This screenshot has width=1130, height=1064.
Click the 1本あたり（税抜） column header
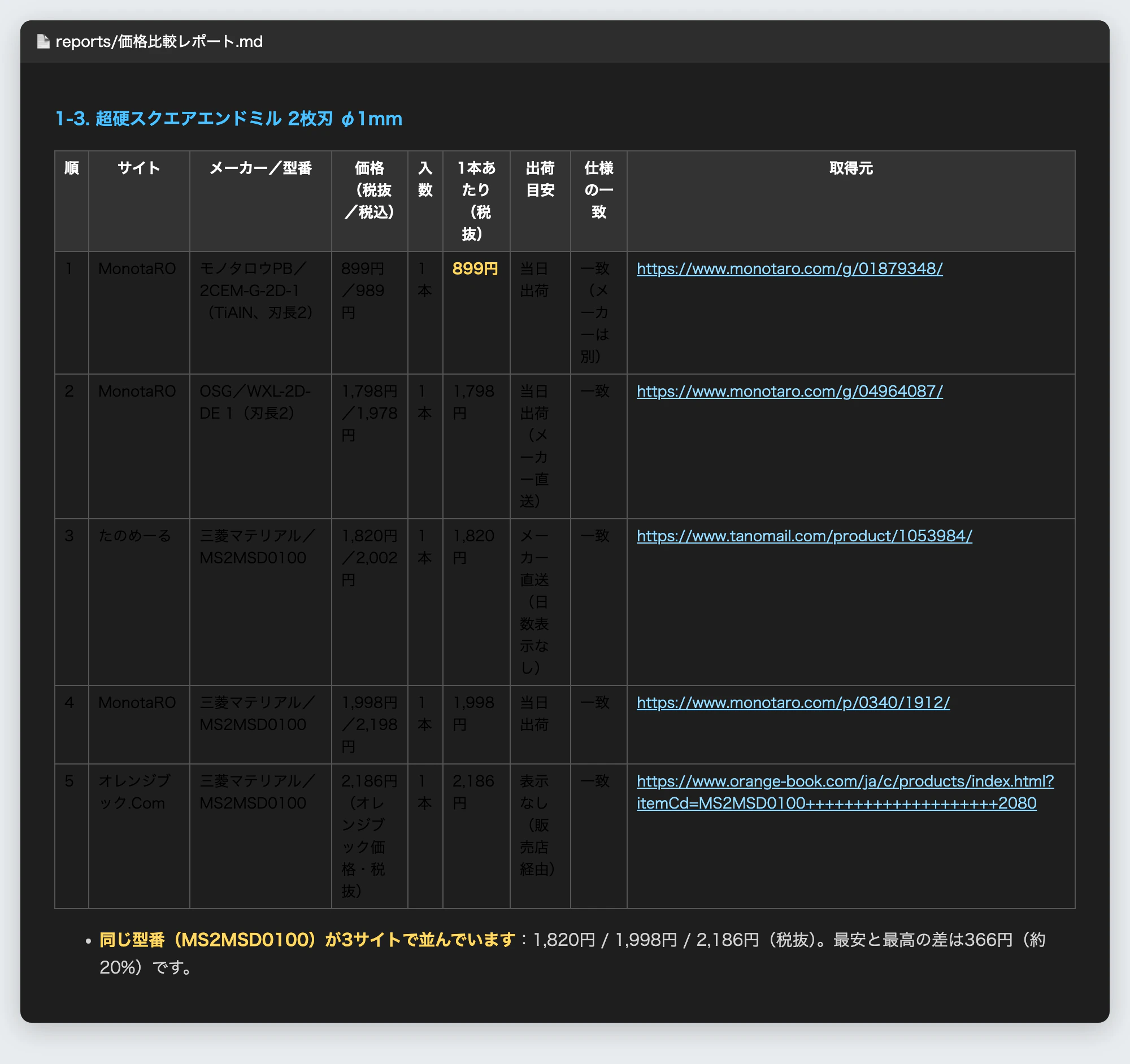click(x=476, y=201)
